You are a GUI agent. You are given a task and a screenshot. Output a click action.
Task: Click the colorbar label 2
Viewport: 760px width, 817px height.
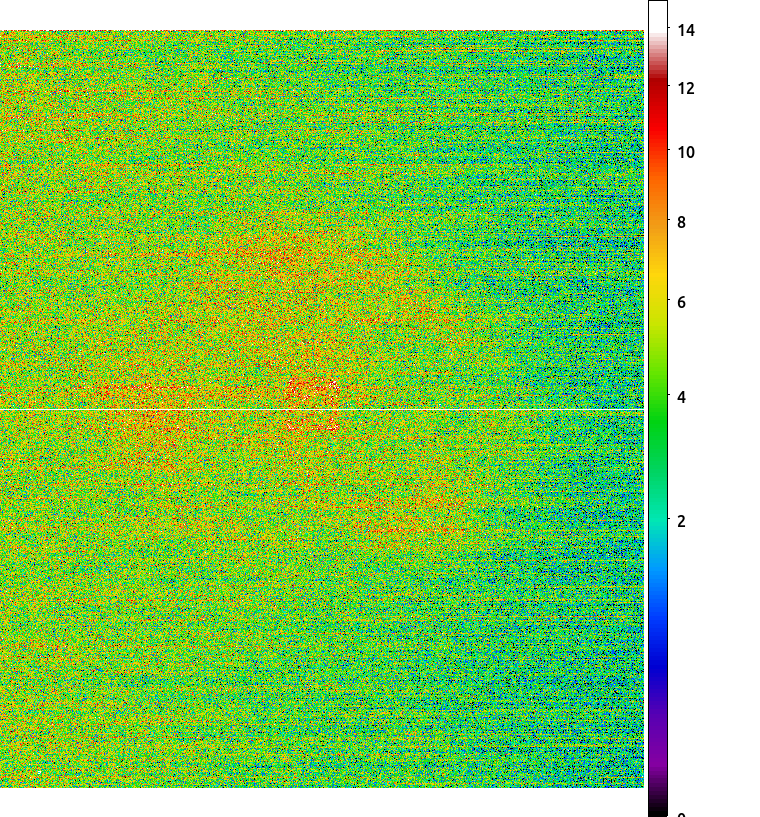tap(681, 521)
